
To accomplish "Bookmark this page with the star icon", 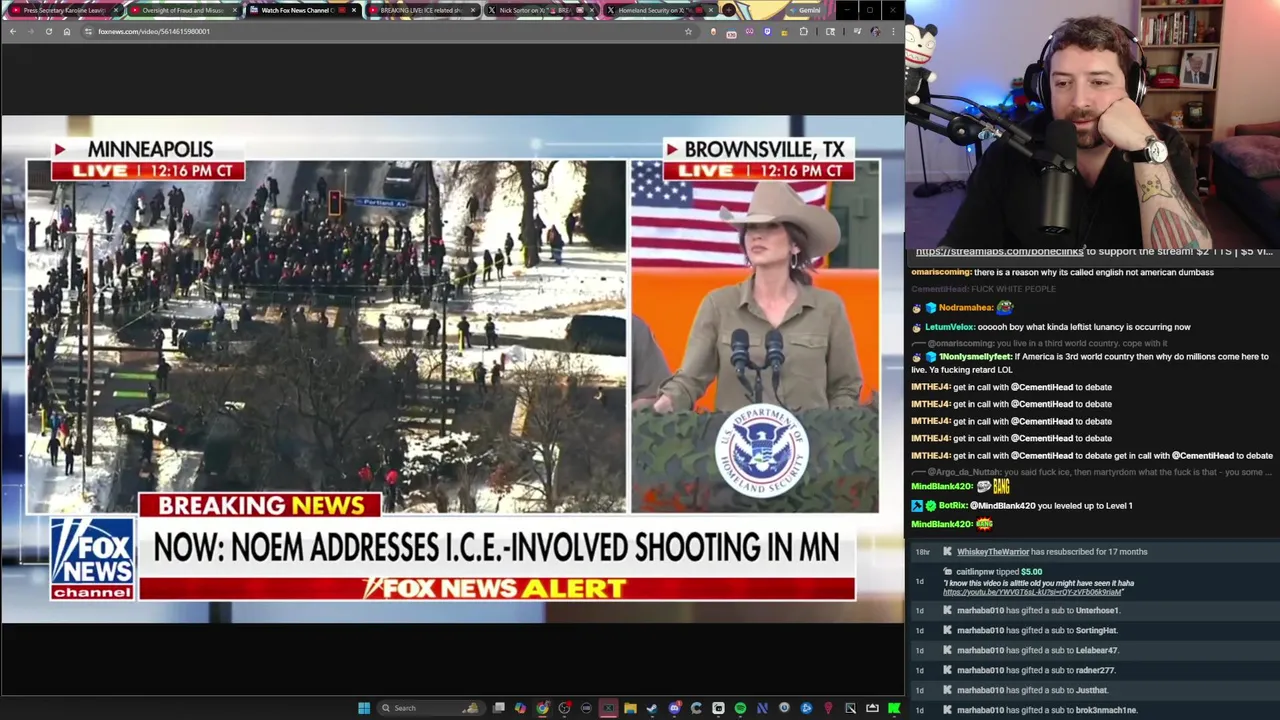I will click(688, 31).
